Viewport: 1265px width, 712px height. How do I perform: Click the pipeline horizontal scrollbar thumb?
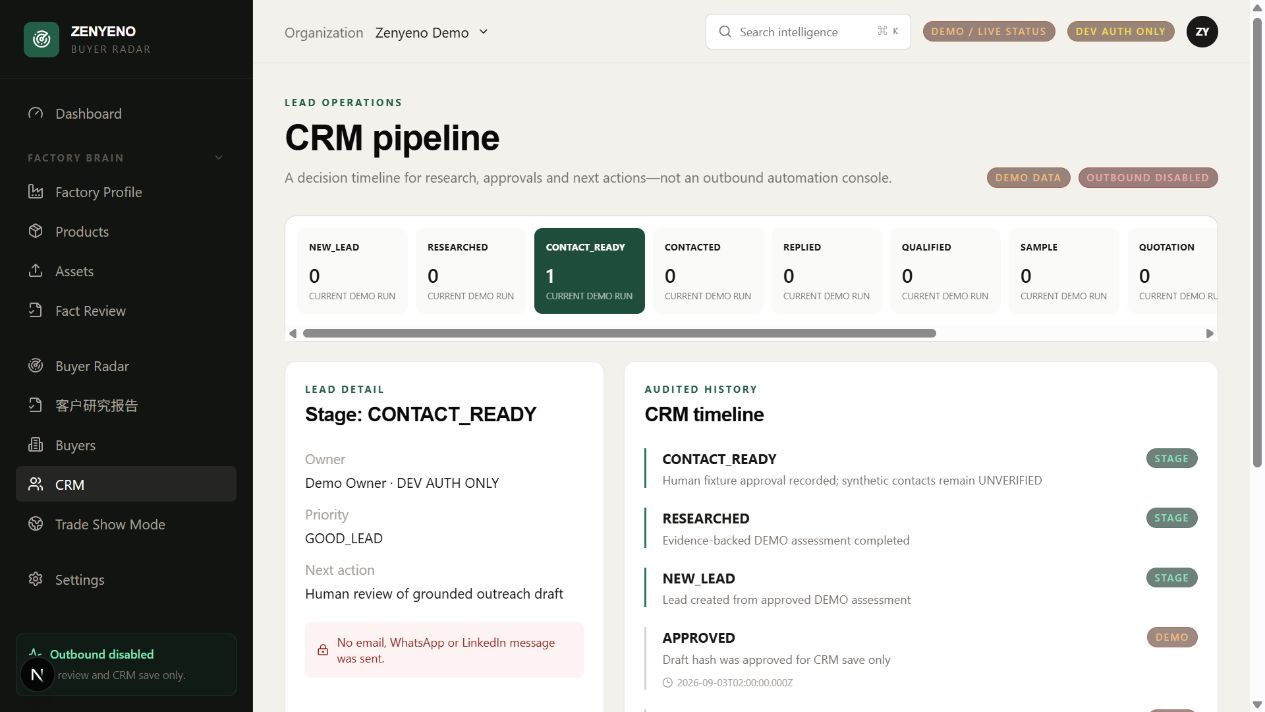(x=619, y=333)
